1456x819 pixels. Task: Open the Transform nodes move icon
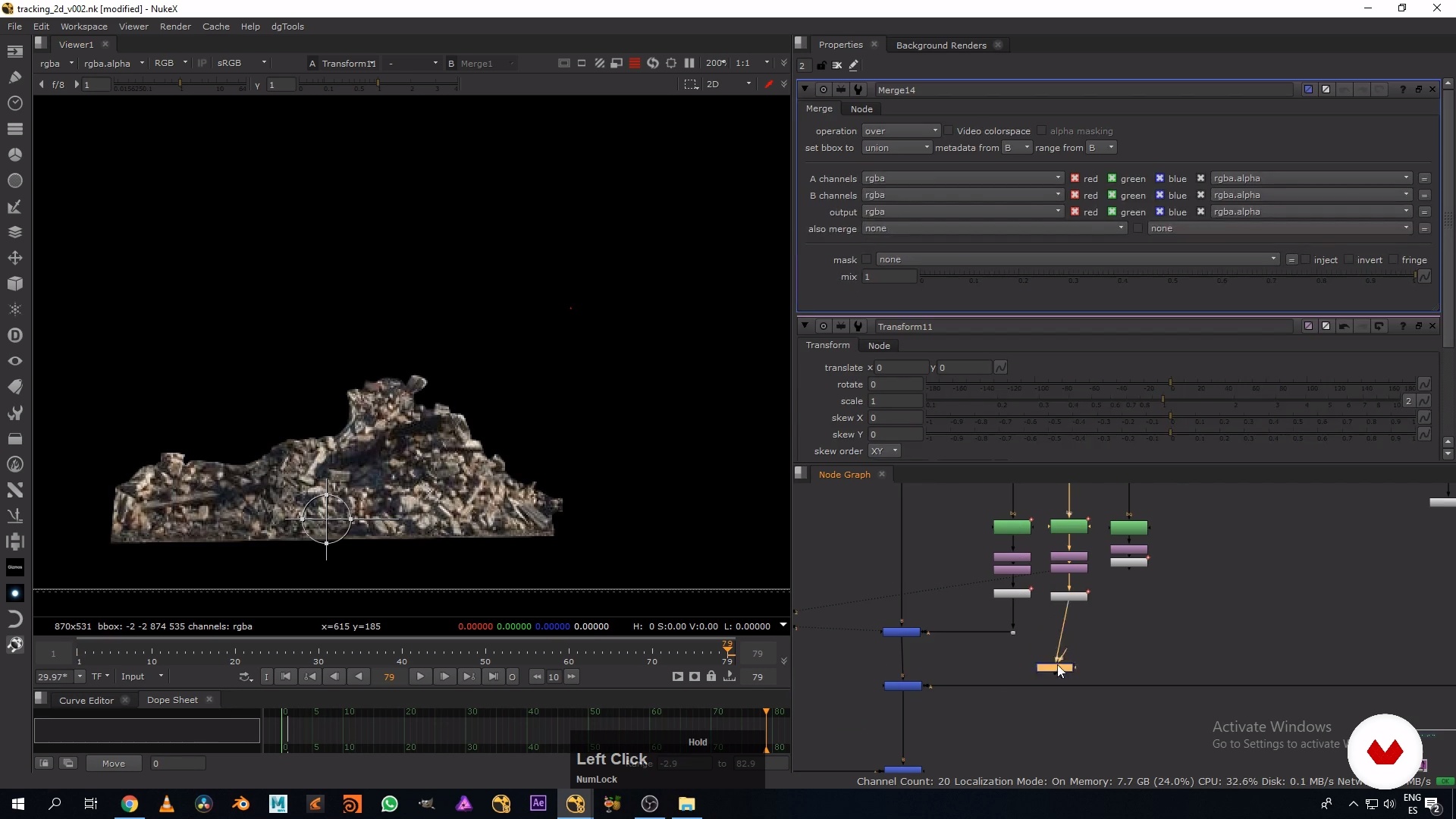pyautogui.click(x=14, y=258)
